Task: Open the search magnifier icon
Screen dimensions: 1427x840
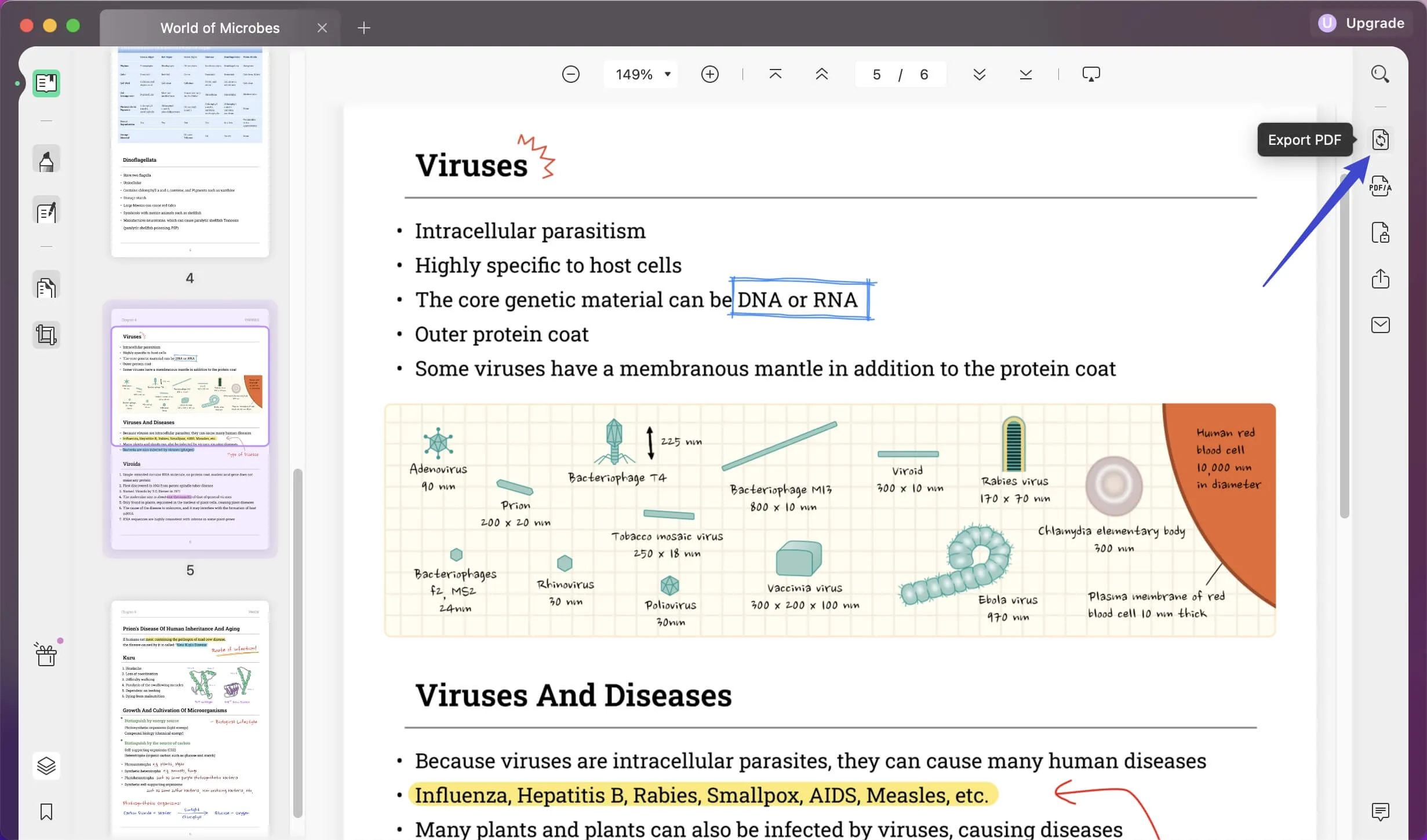Action: point(1380,74)
